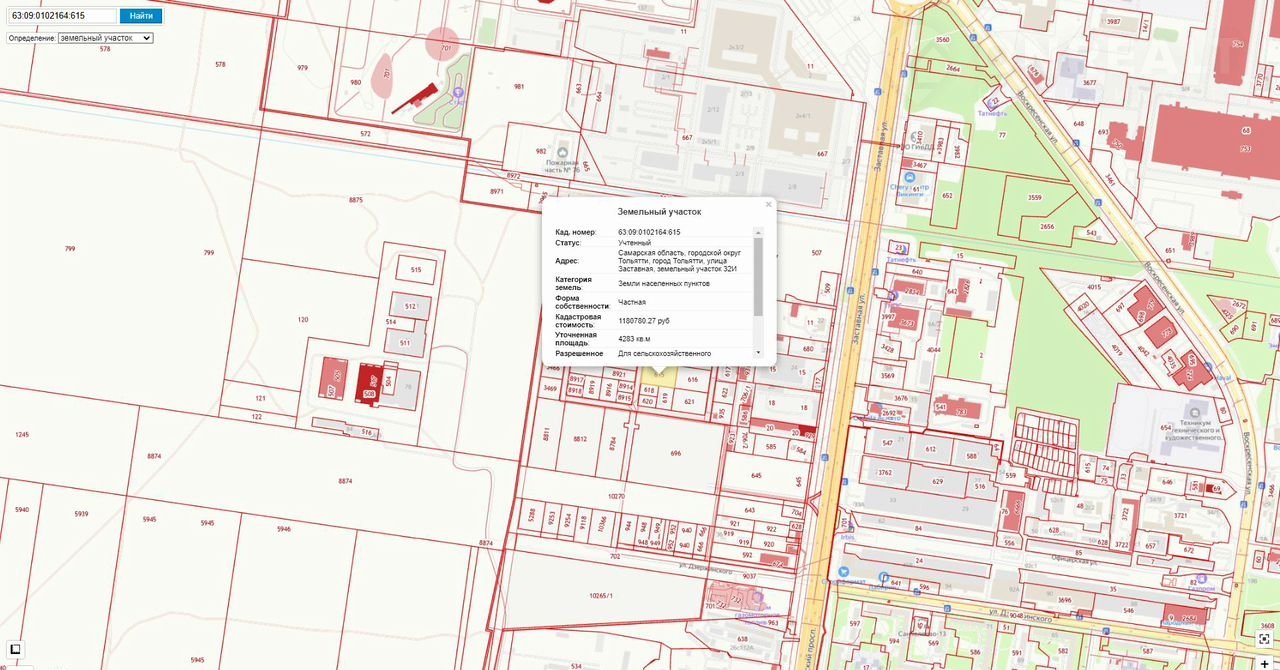Select land parcel labeled 696

click(x=675, y=453)
